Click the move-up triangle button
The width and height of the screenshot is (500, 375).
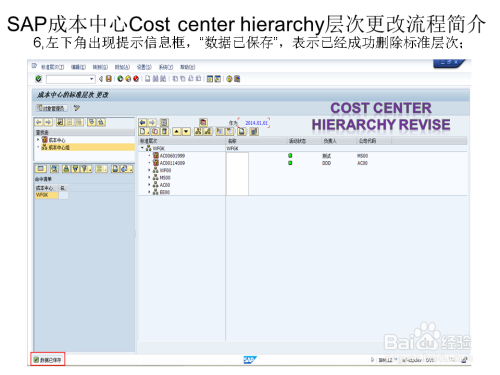click(x=177, y=131)
